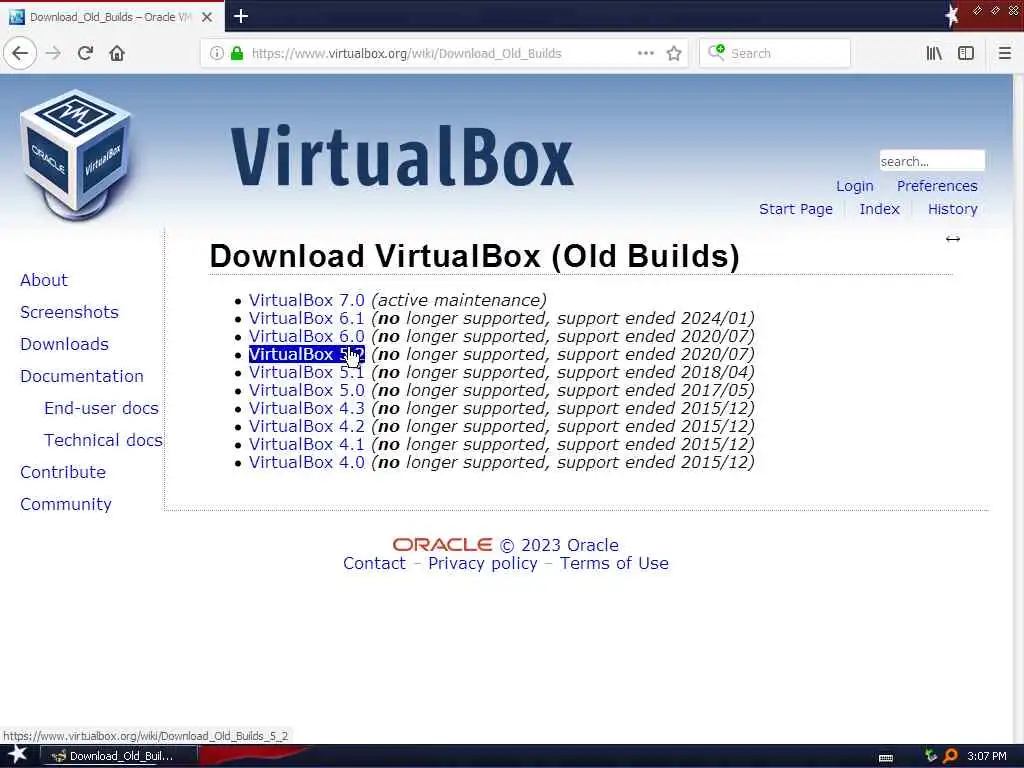
Task: Click the Oracle logo in footer
Action: 442,545
